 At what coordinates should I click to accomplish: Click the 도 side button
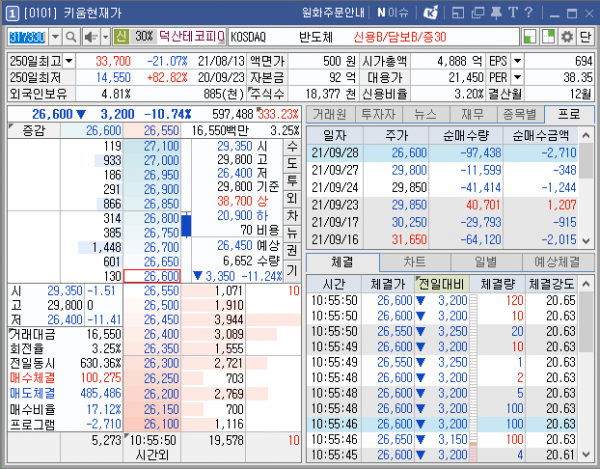tap(292, 164)
